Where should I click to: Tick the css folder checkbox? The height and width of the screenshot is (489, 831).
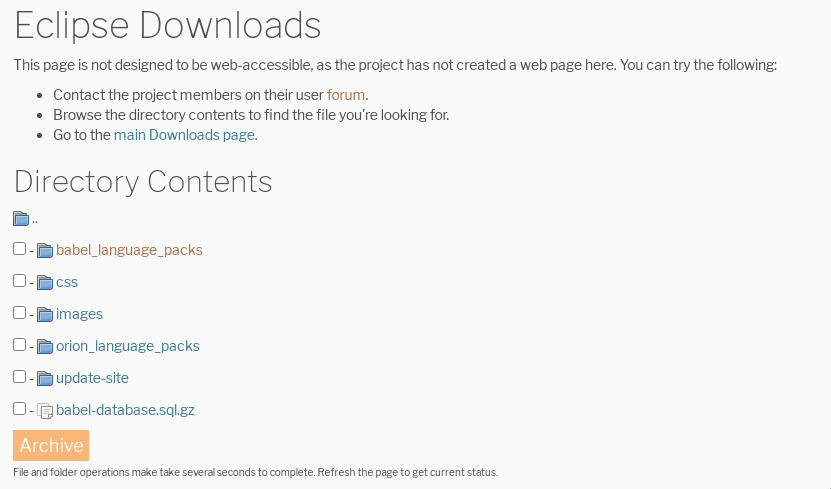point(20,280)
